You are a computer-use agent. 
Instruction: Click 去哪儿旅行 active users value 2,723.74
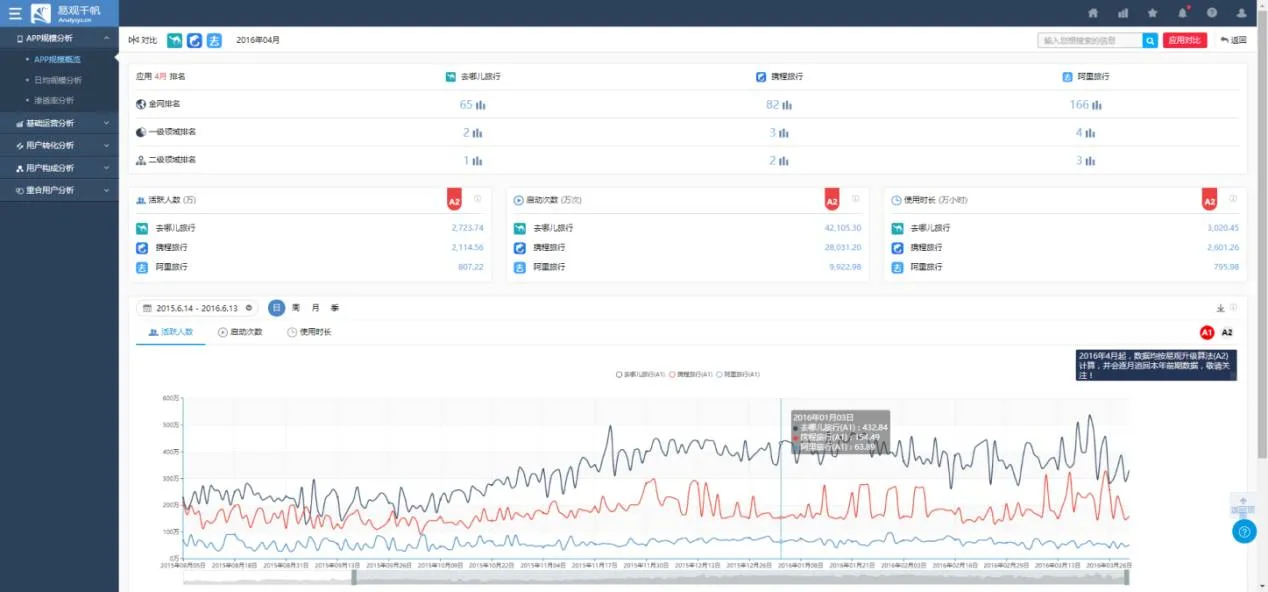467,228
